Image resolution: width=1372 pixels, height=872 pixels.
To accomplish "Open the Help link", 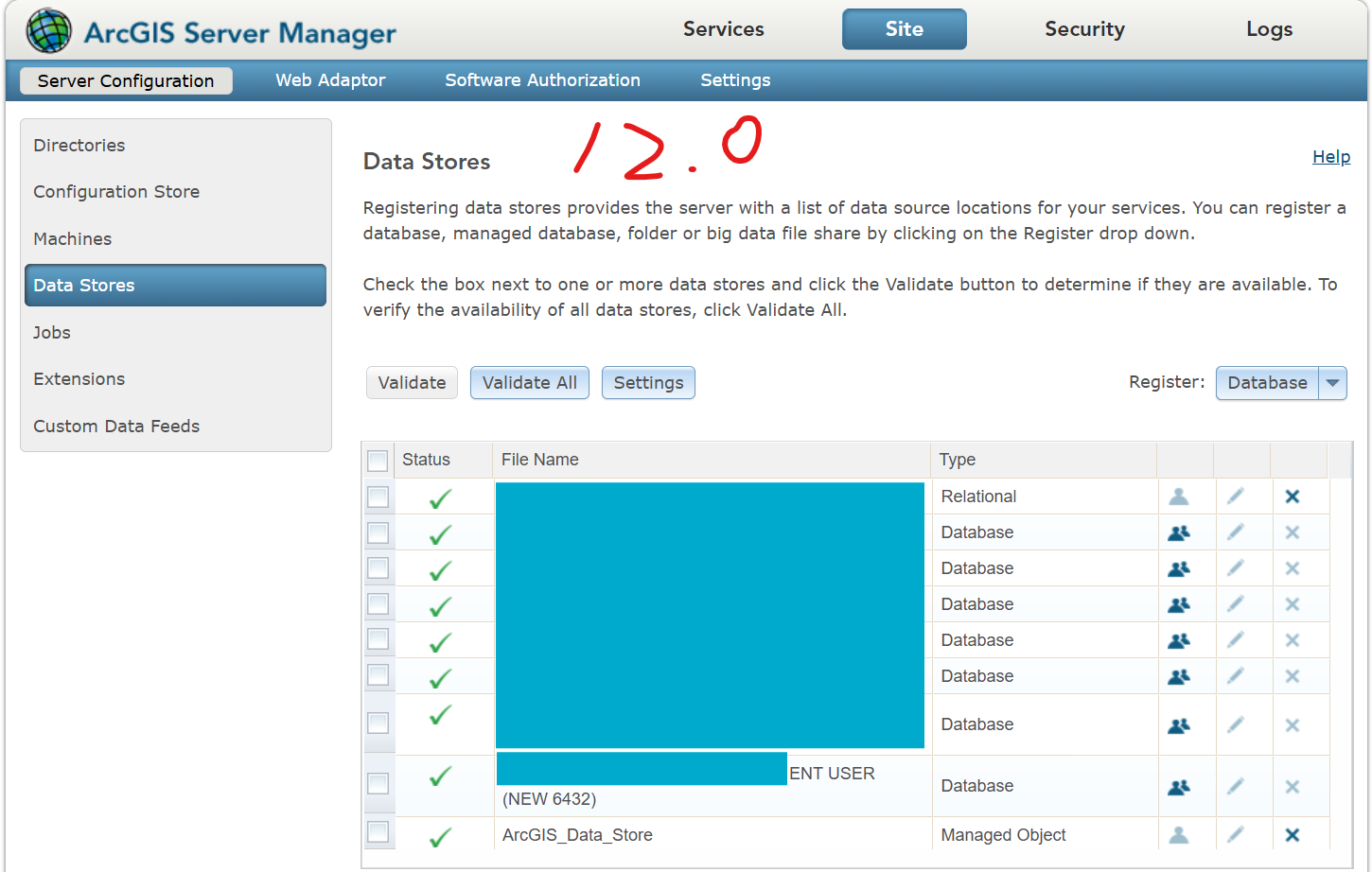I will coord(1331,157).
